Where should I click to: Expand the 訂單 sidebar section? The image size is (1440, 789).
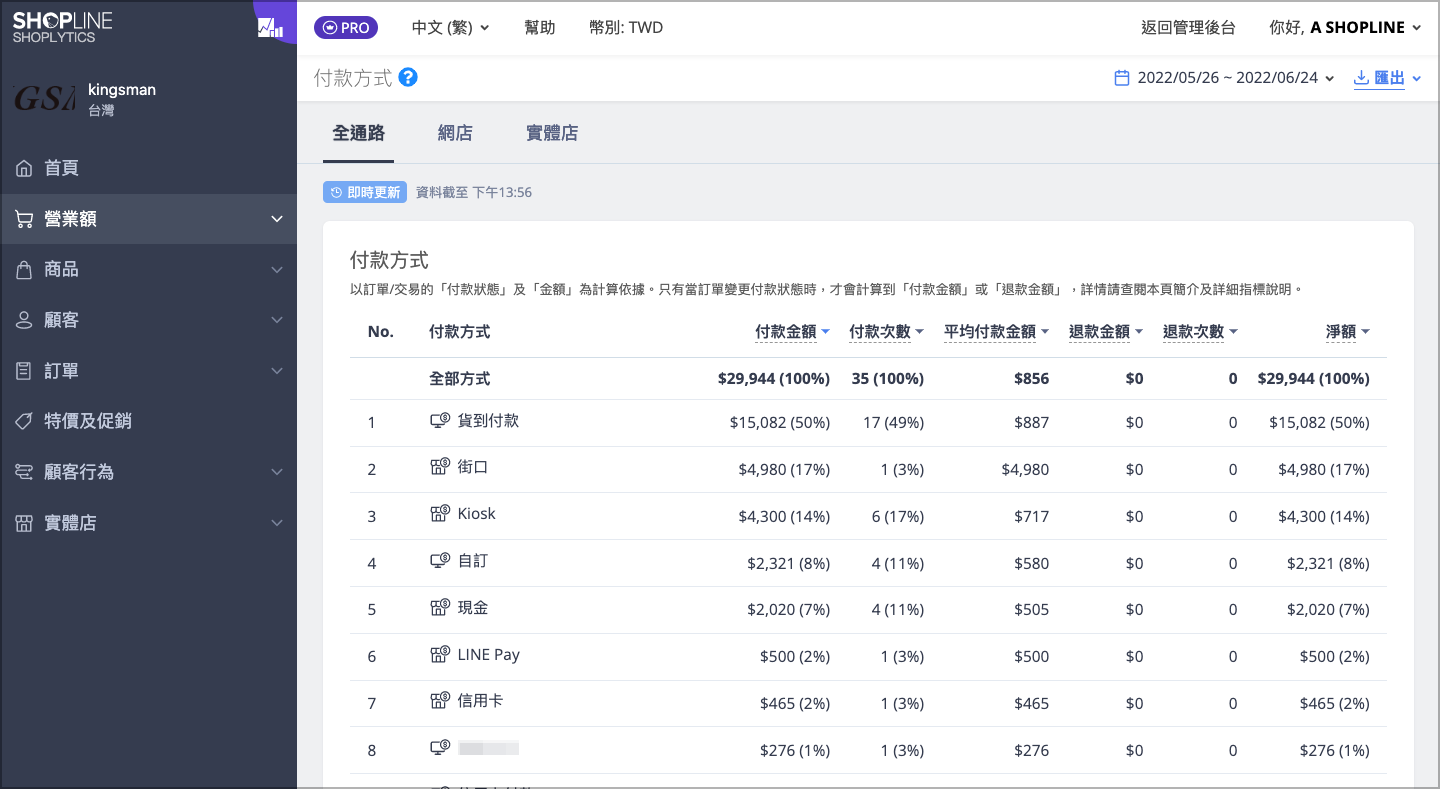coord(277,371)
